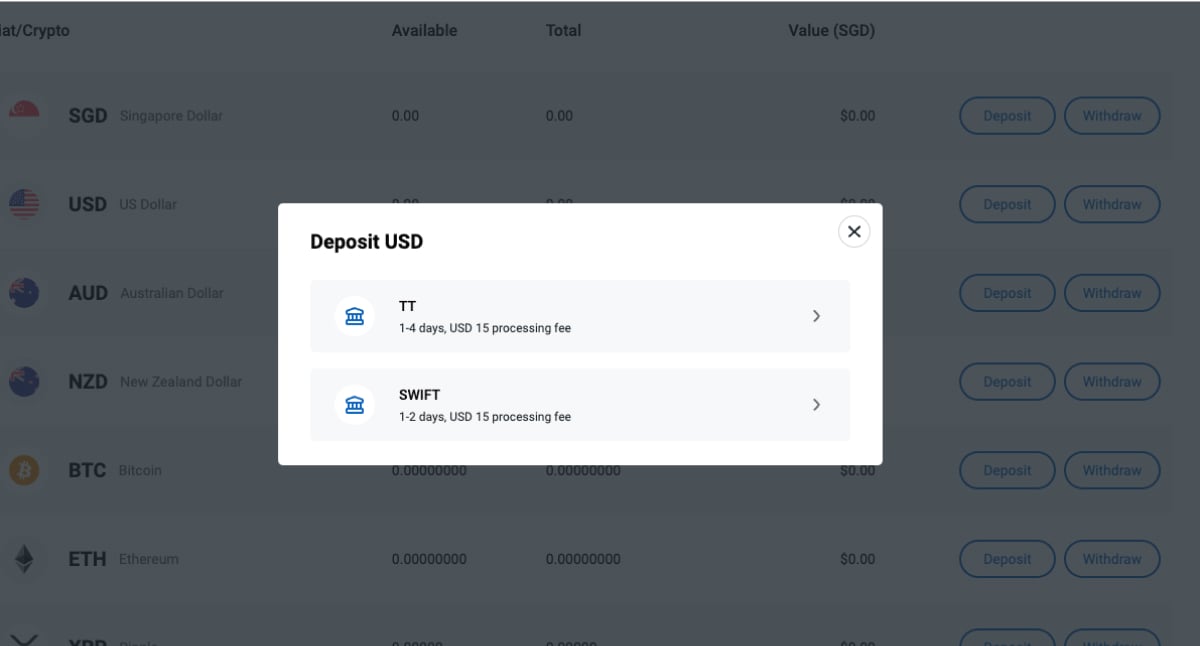
Task: Click the bank icon next to TT
Action: click(x=354, y=315)
